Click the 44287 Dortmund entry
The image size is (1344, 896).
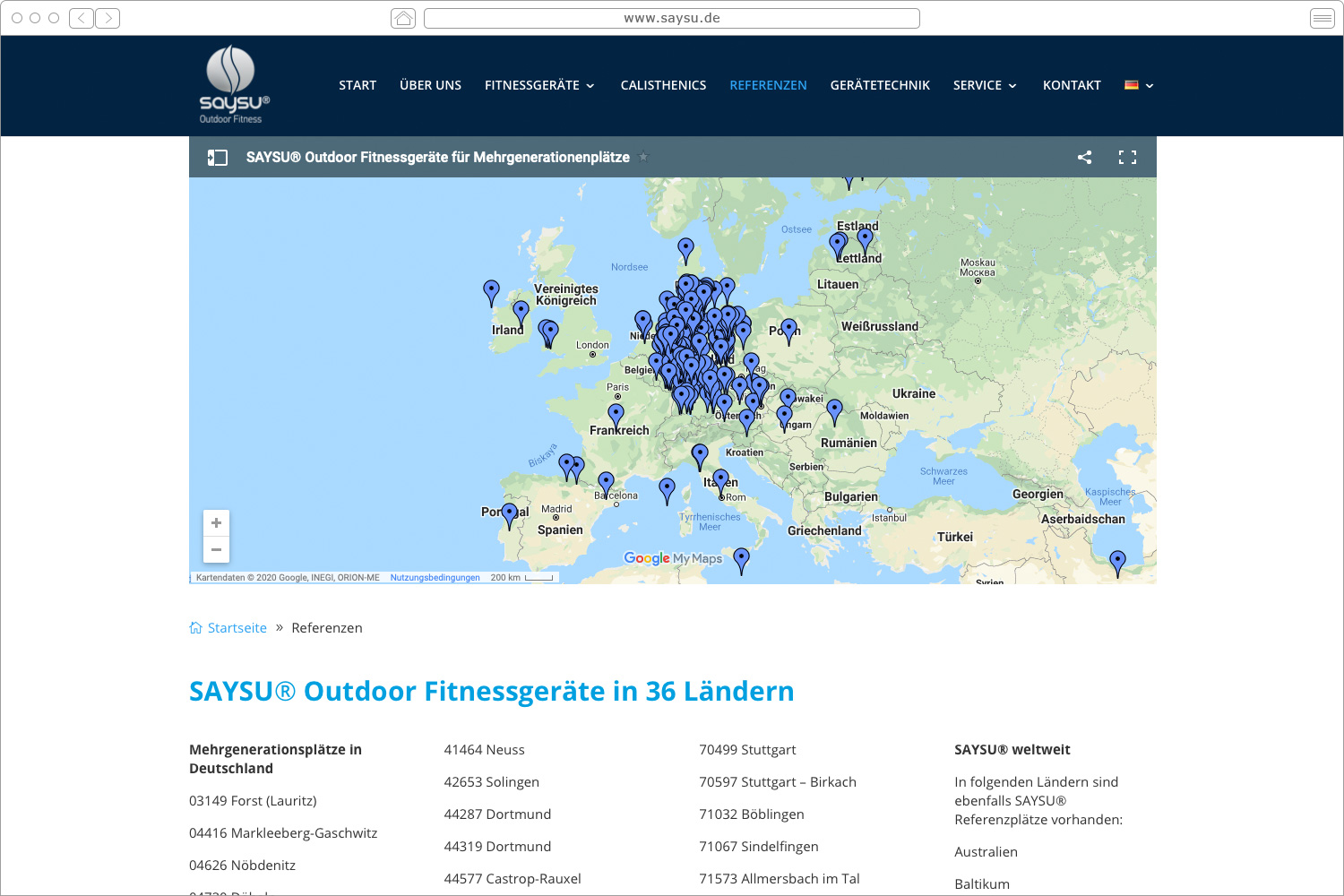click(497, 814)
